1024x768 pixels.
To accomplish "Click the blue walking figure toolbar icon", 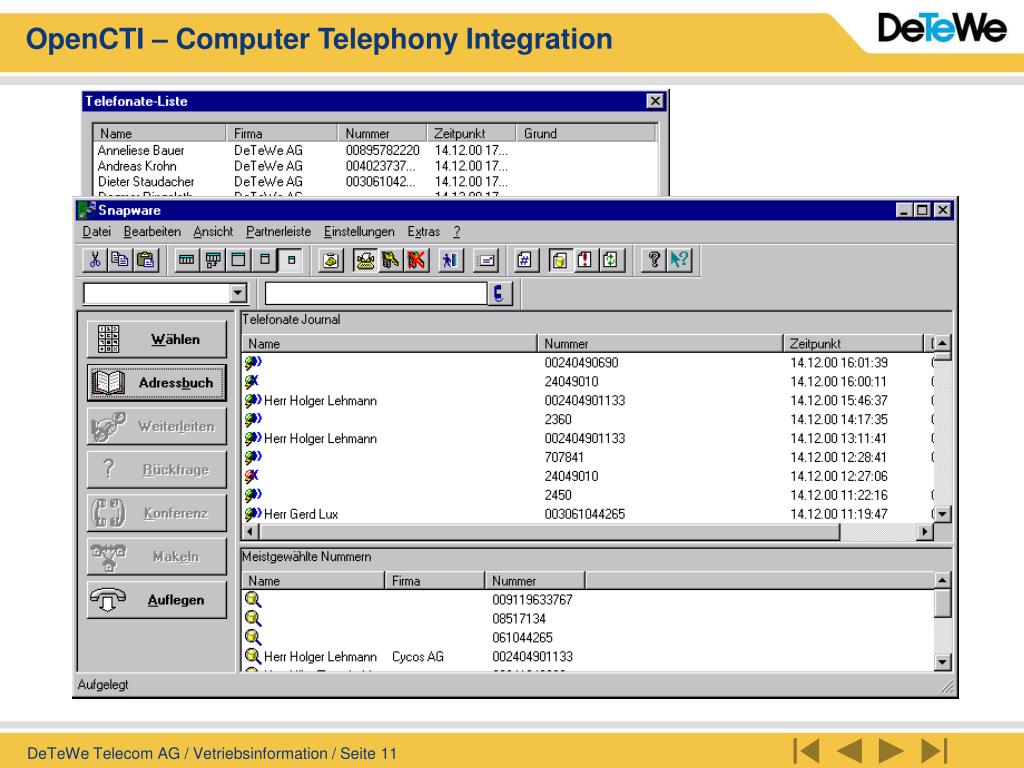I will point(449,260).
